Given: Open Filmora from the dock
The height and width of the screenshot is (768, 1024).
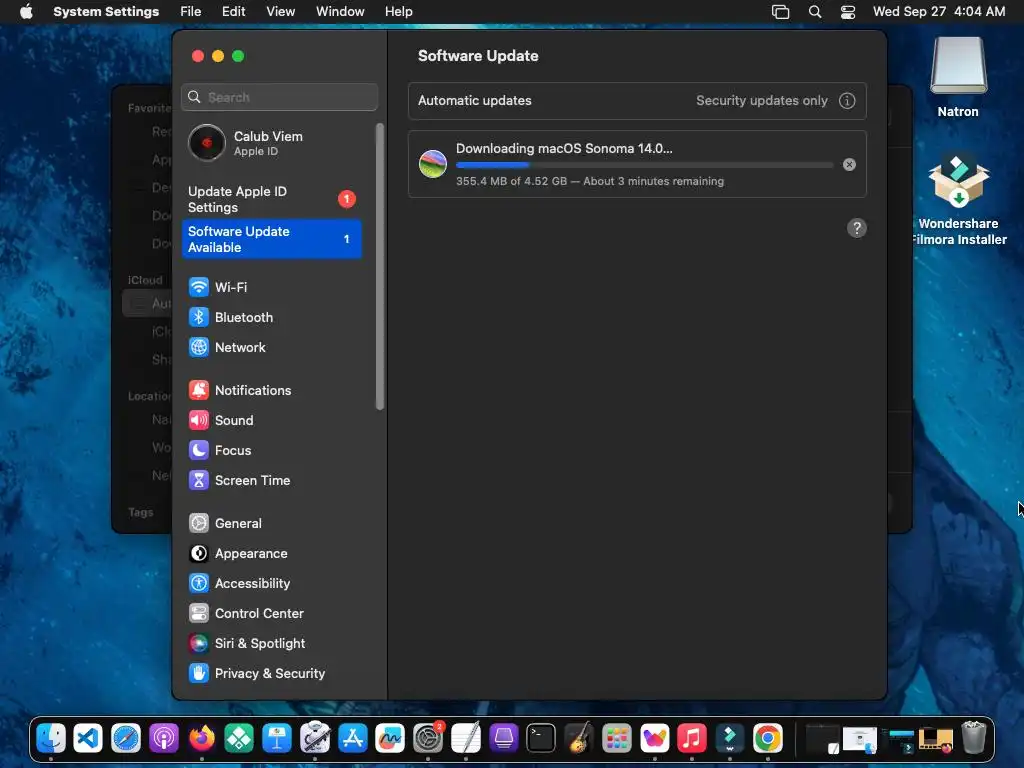Looking at the screenshot, I should (729, 739).
